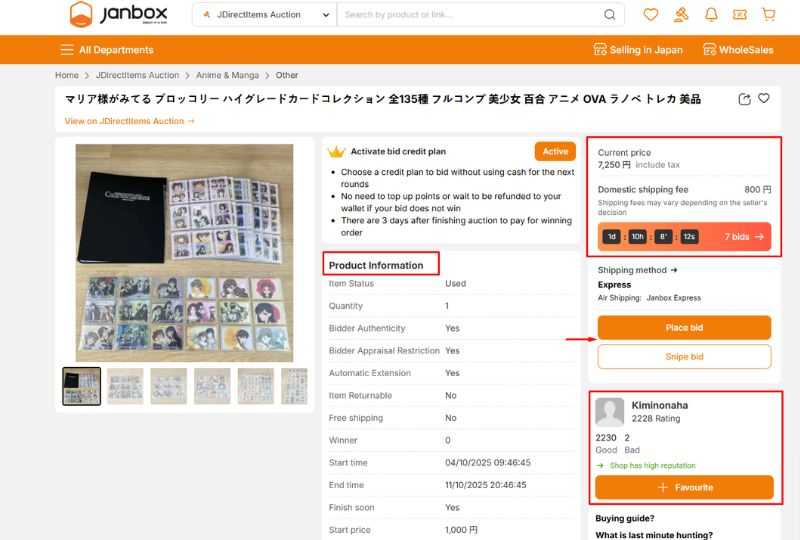800x540 pixels.
Task: Open WholeSales section
Action: pyautogui.click(x=738, y=50)
